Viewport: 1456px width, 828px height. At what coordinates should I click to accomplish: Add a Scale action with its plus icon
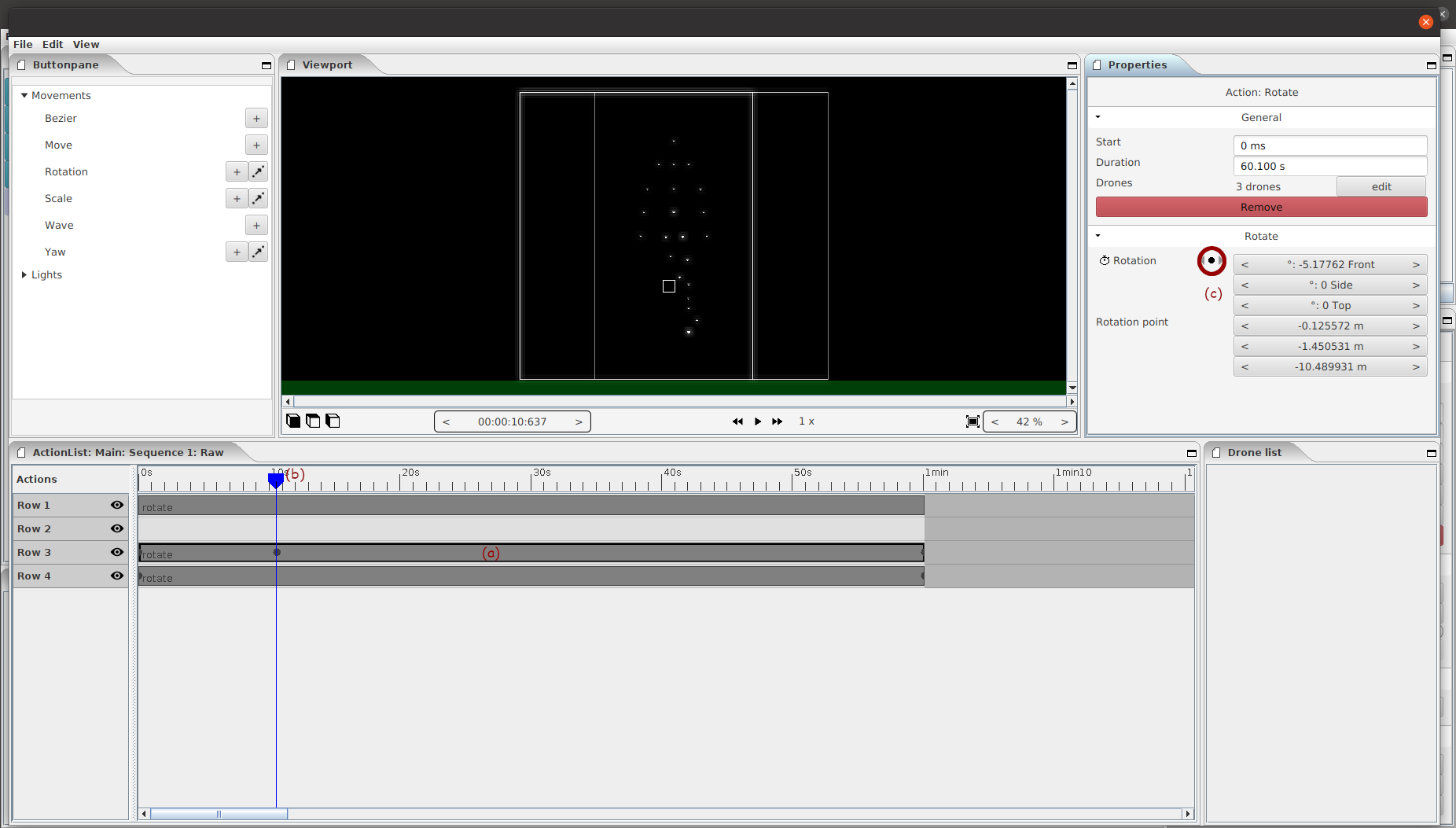point(237,198)
